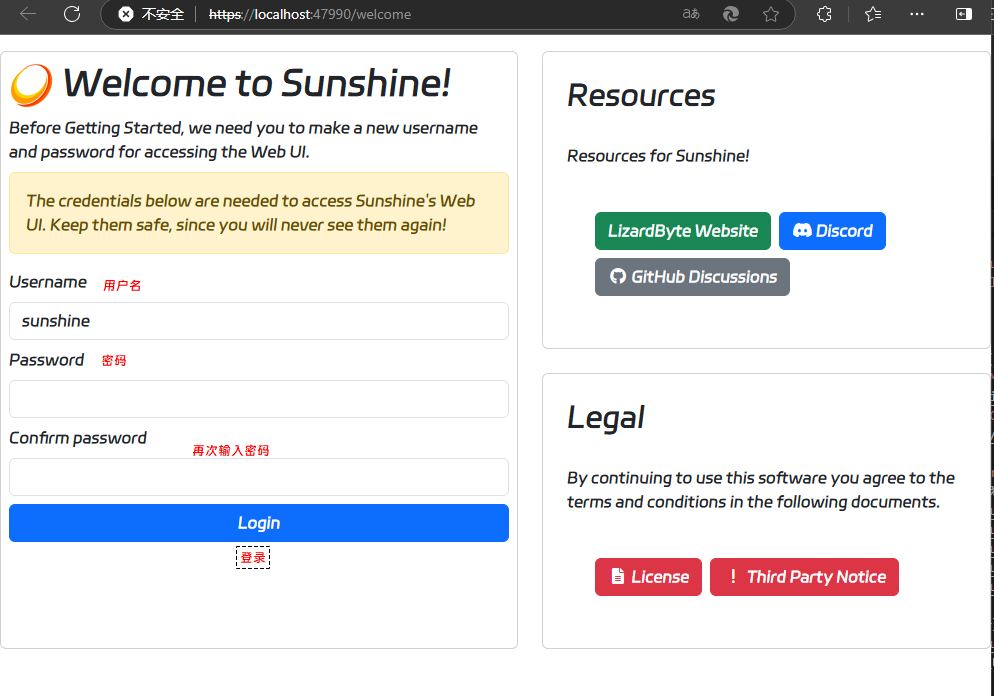Open the translate page icon
Viewport: 994px width, 696px height.
691,14
